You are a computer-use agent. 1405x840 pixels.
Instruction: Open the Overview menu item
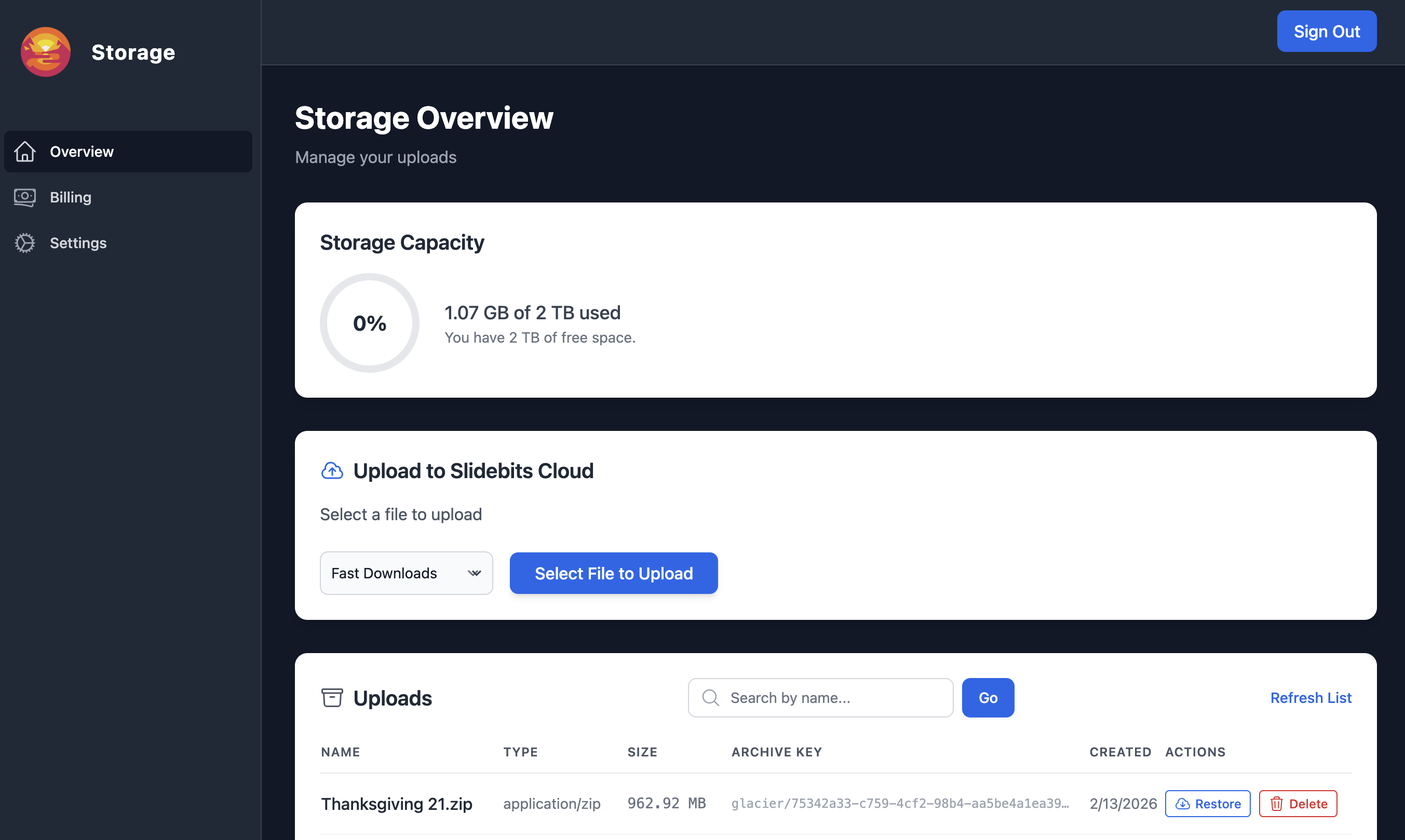tap(128, 152)
